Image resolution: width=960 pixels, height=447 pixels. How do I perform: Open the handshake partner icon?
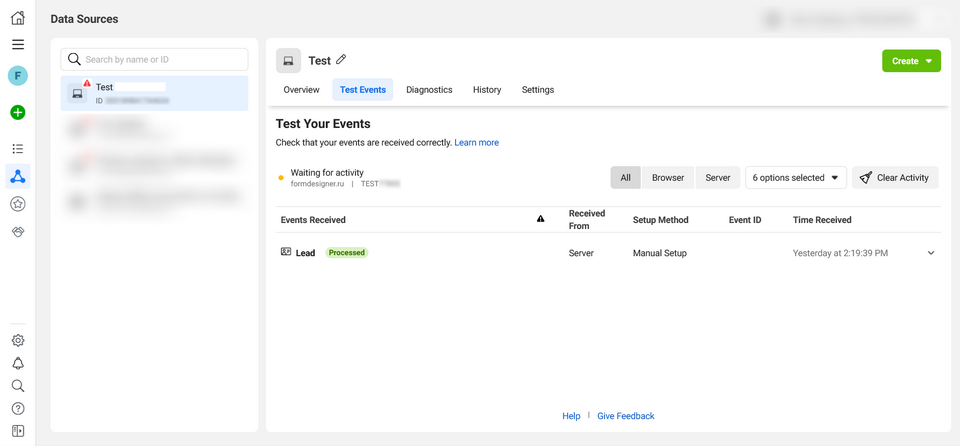tap(18, 231)
